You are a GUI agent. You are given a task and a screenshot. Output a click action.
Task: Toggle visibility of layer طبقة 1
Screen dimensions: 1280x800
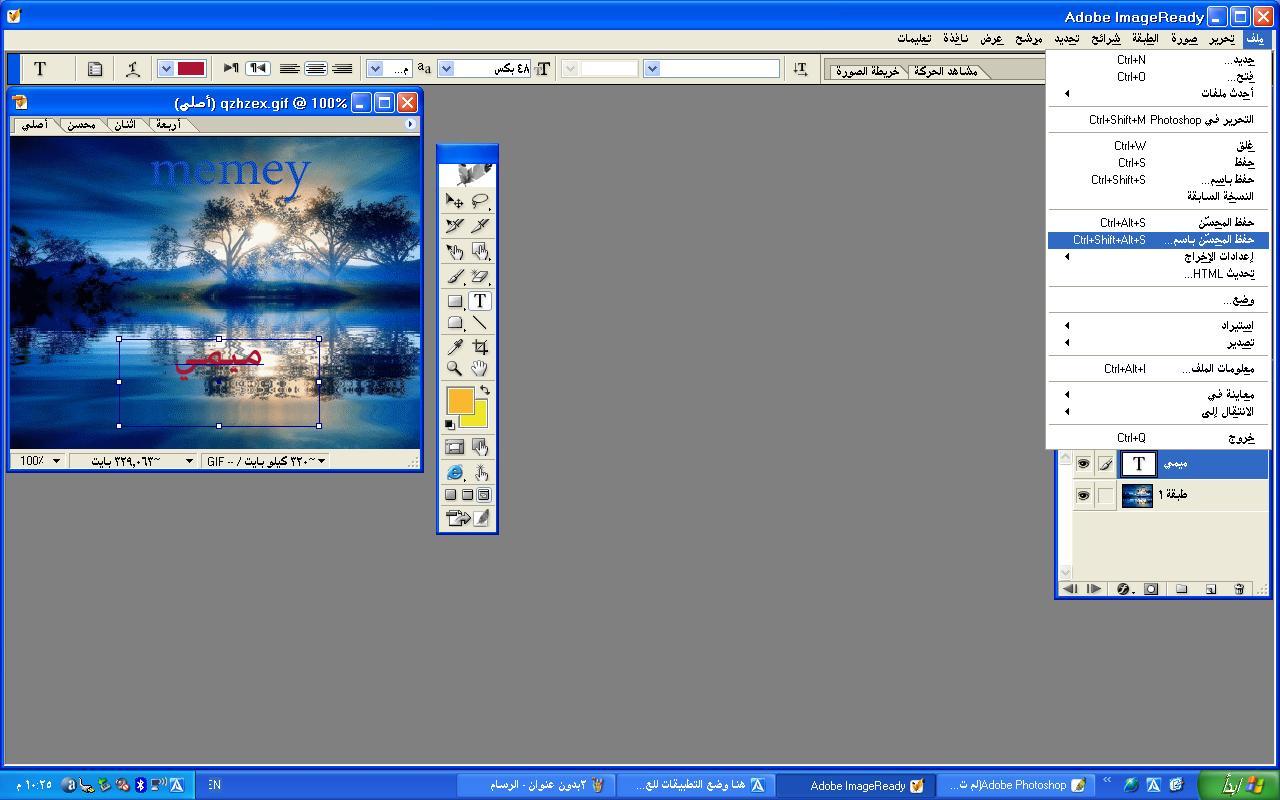[1083, 495]
